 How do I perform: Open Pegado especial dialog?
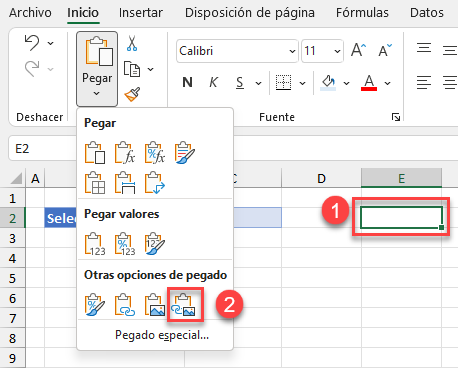coord(162,335)
